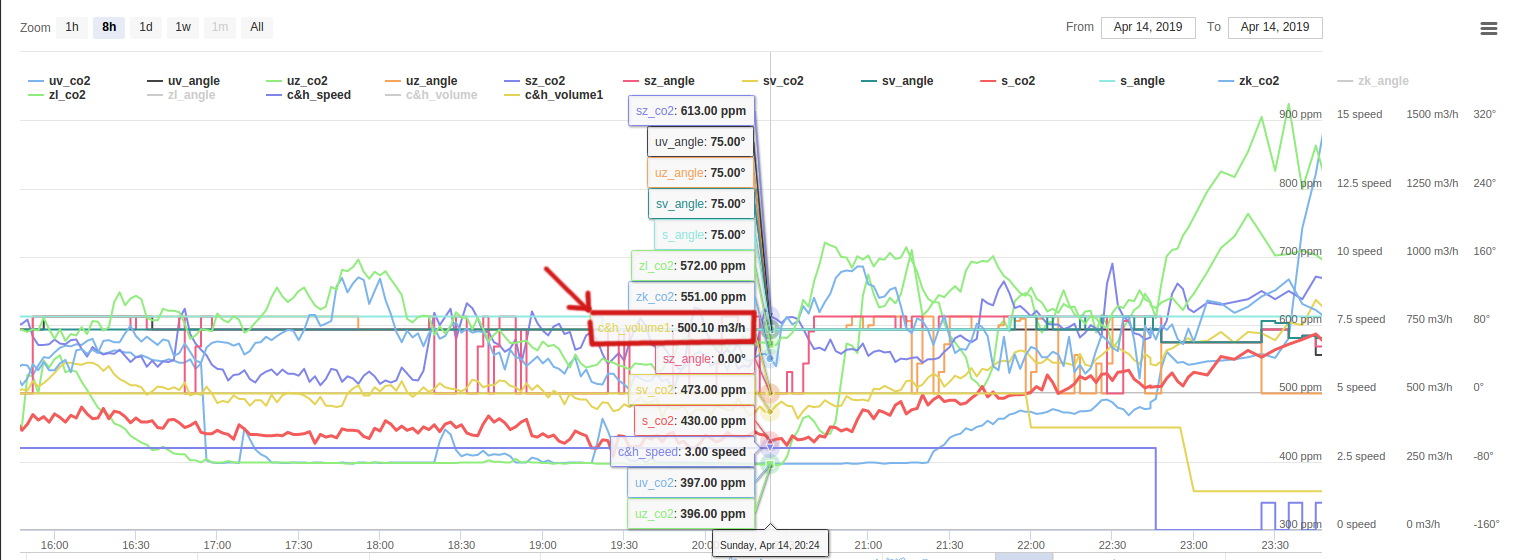Click the uz_co2 396.00 ppm tooltip
1521x560 pixels.
pos(691,514)
